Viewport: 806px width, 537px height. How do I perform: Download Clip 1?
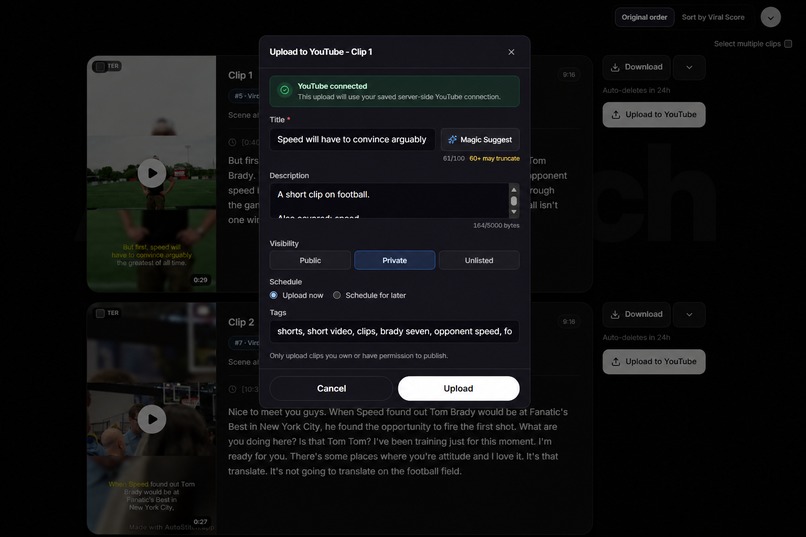click(x=636, y=67)
